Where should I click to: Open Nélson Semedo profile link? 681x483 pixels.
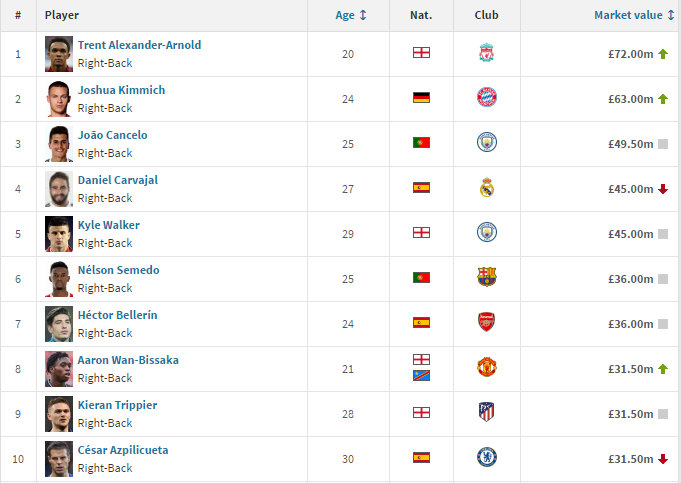(119, 270)
